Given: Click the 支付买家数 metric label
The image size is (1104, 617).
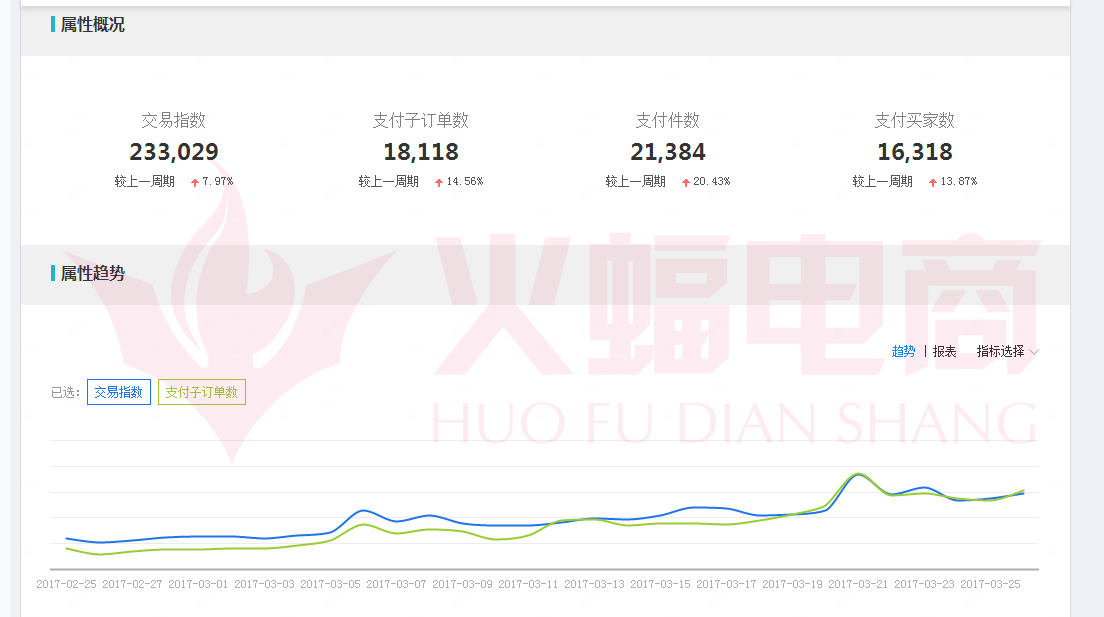Looking at the screenshot, I should tap(915, 120).
